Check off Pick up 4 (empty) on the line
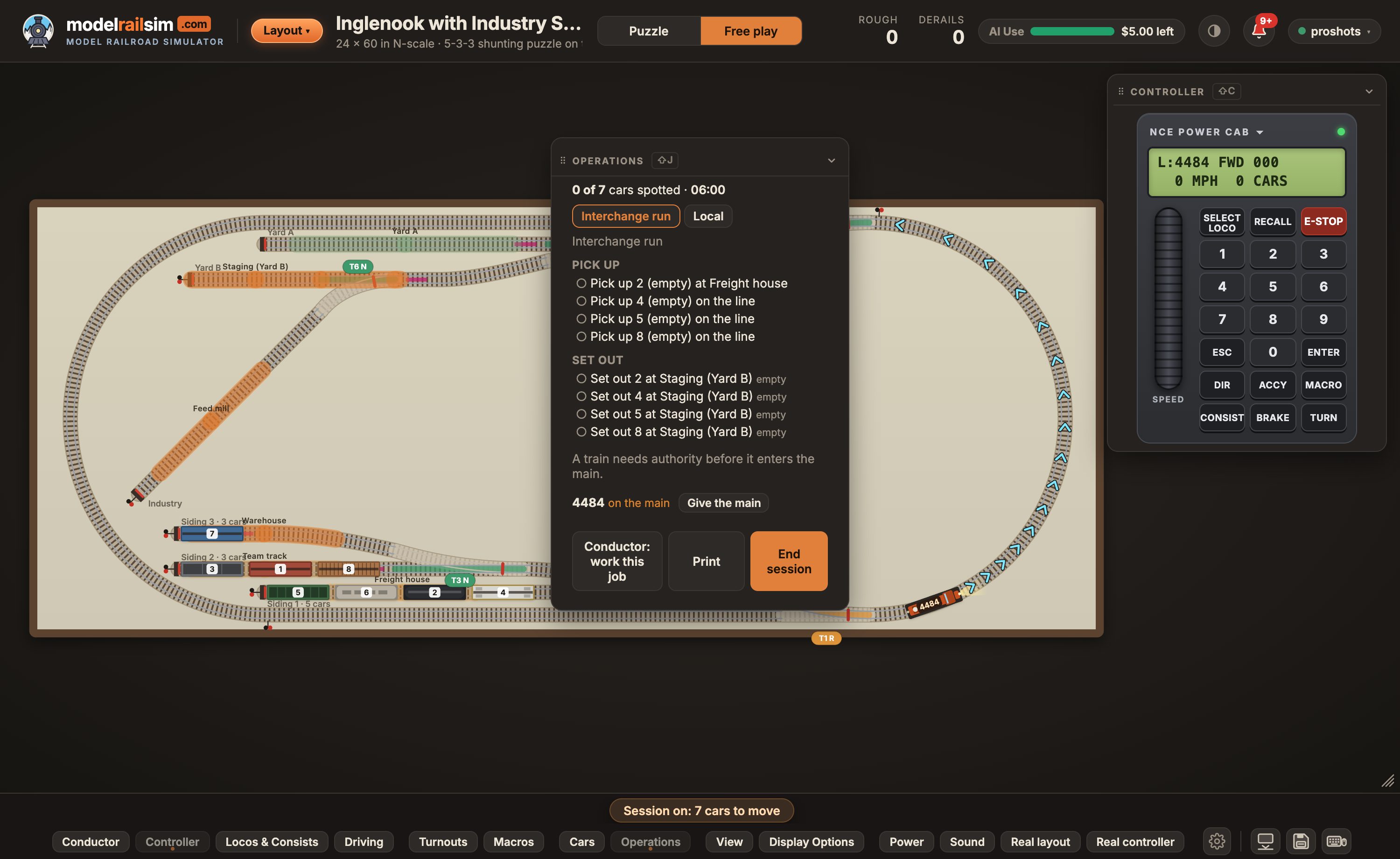The image size is (1400, 859). tap(581, 301)
